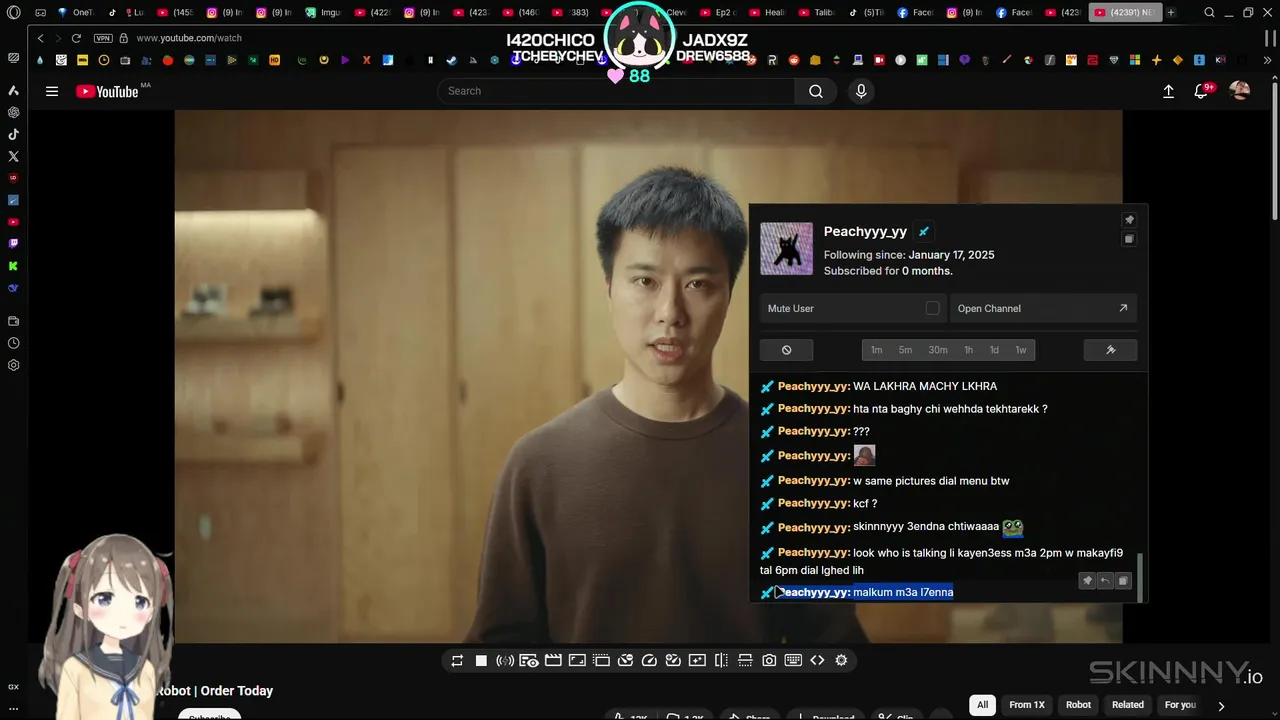The width and height of the screenshot is (1280, 720).
Task: Reply to malkum m3a l7enna message
Action: point(1105,581)
